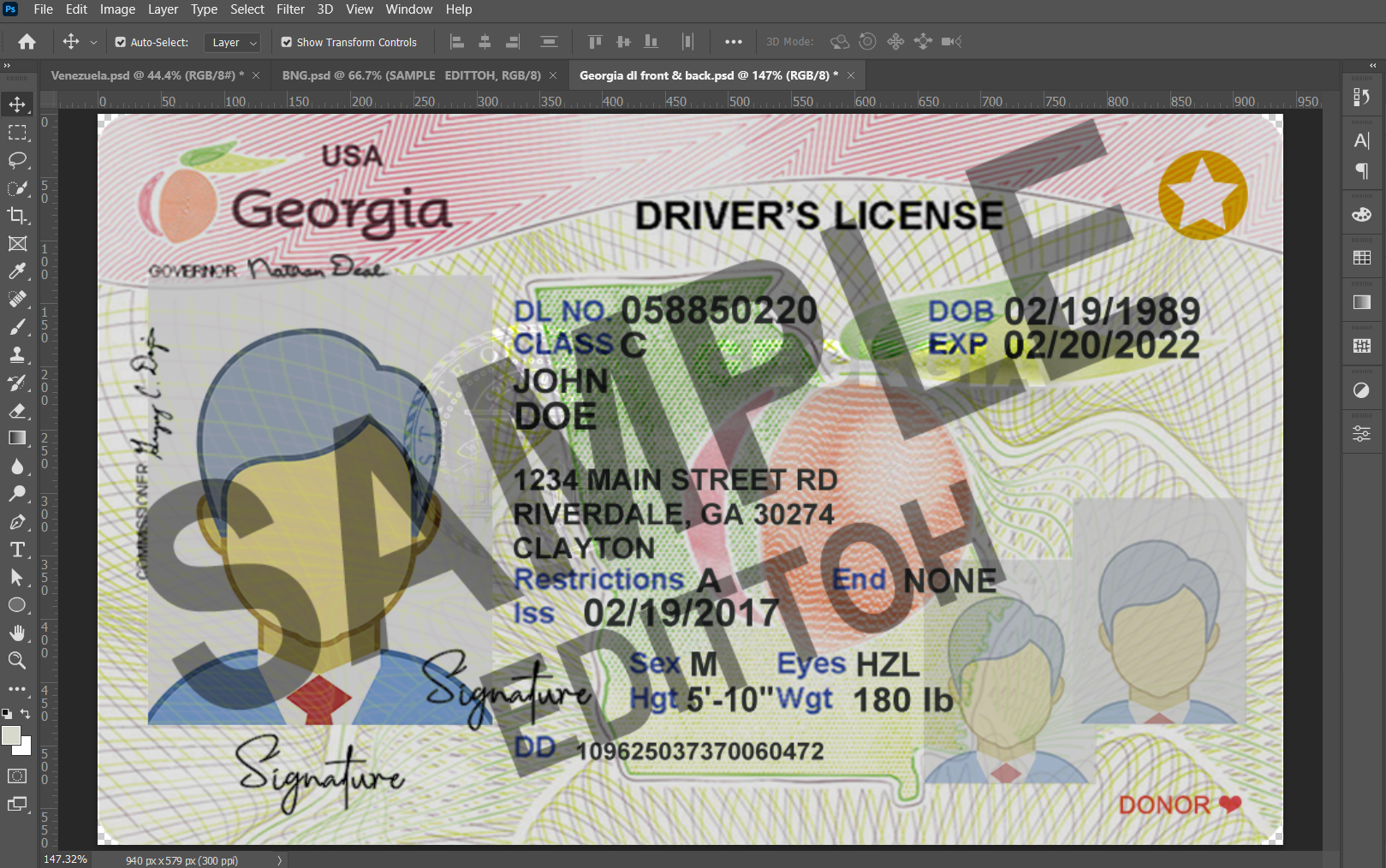
Task: Distribute vertically button in options bar
Action: click(550, 42)
